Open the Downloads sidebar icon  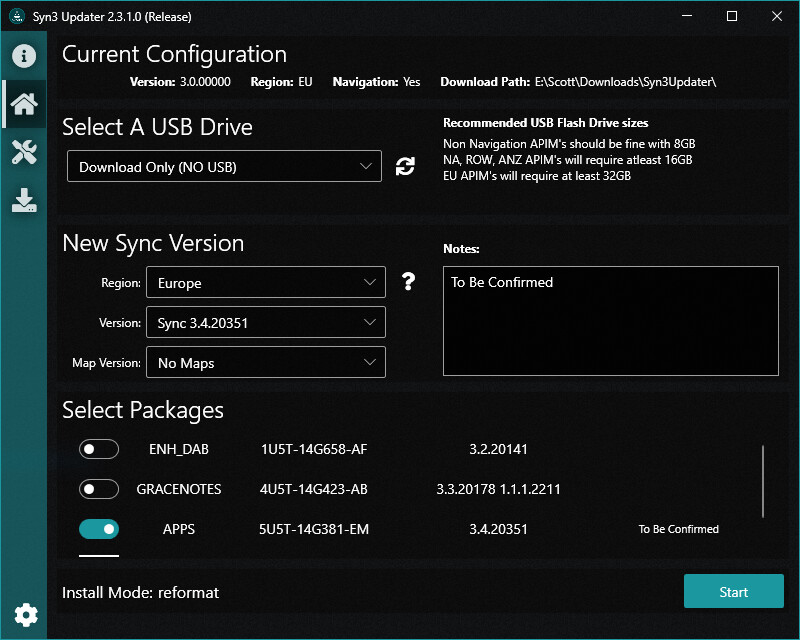point(24,200)
